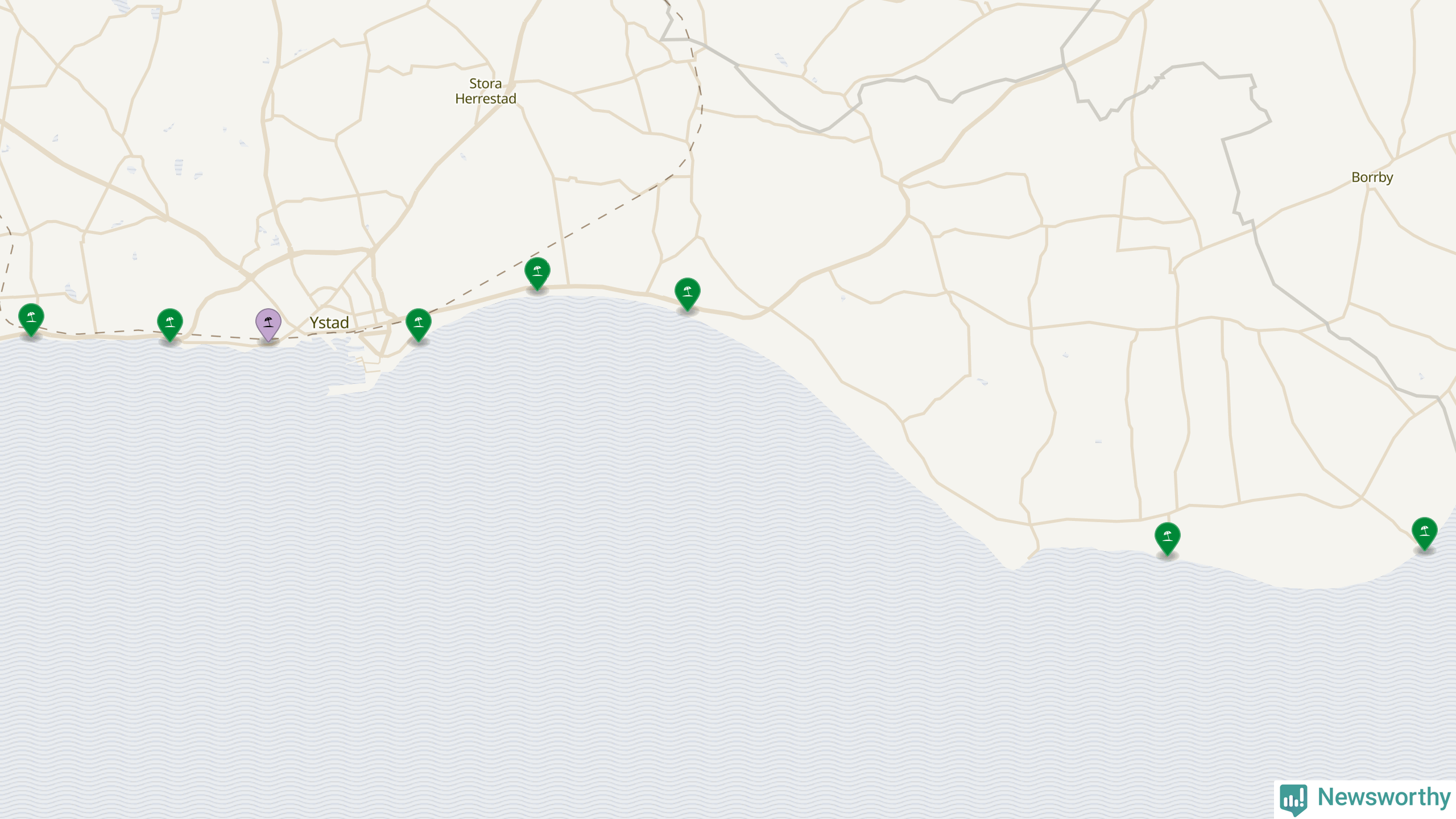Image resolution: width=1456 pixels, height=819 pixels.
Task: Select the green marker between westernmost and purple markers
Action: pos(170,324)
